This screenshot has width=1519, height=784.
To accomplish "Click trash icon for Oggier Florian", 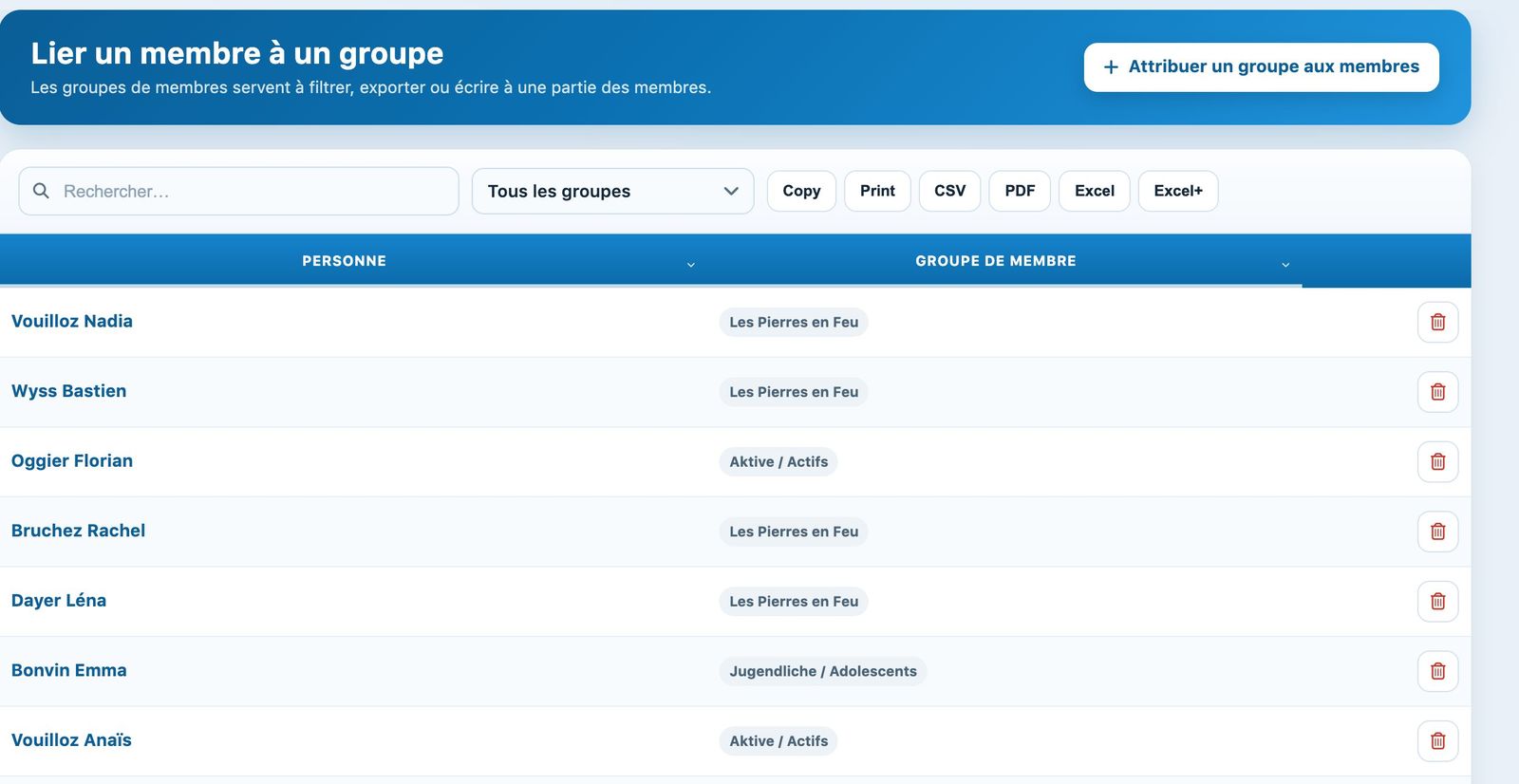I will [x=1437, y=461].
